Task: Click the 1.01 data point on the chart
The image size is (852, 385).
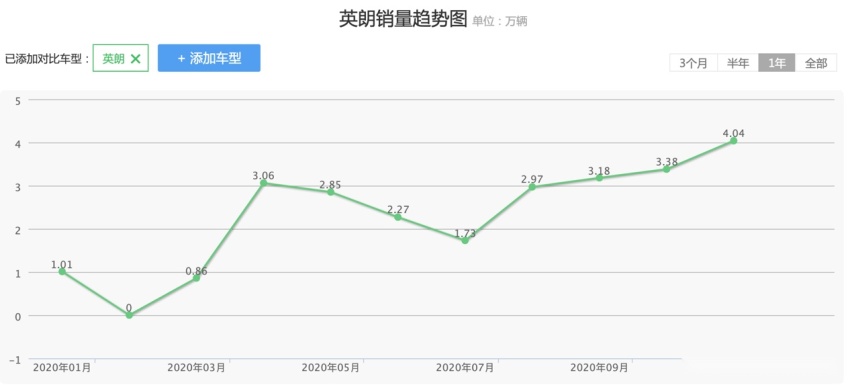Action: click(x=62, y=271)
